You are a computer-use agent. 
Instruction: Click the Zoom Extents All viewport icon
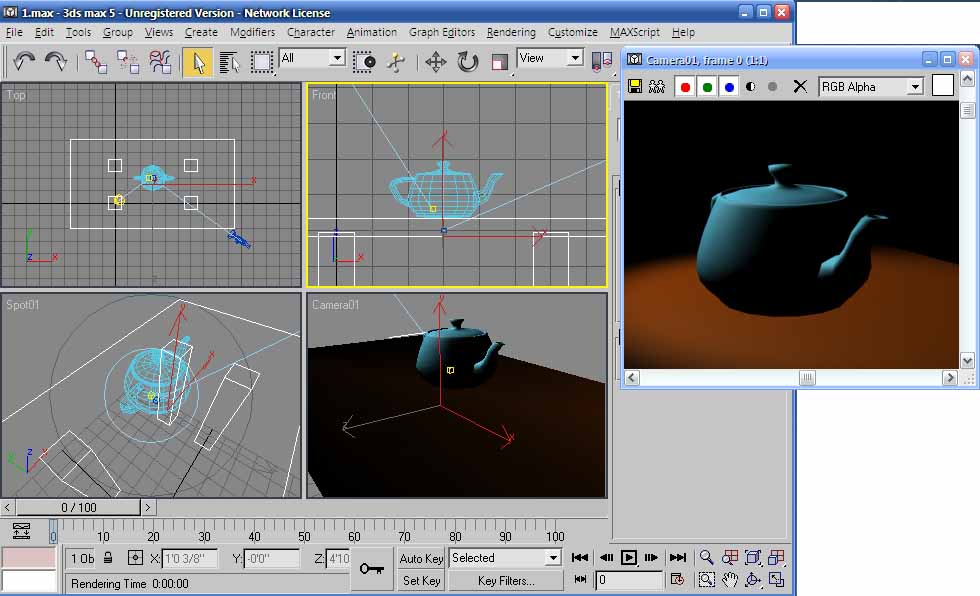pos(776,557)
